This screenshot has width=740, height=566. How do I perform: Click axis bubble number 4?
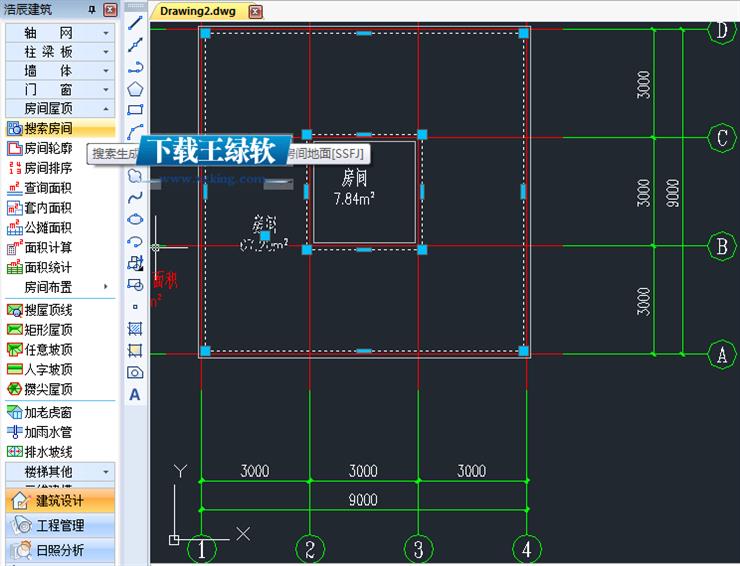tap(527, 549)
